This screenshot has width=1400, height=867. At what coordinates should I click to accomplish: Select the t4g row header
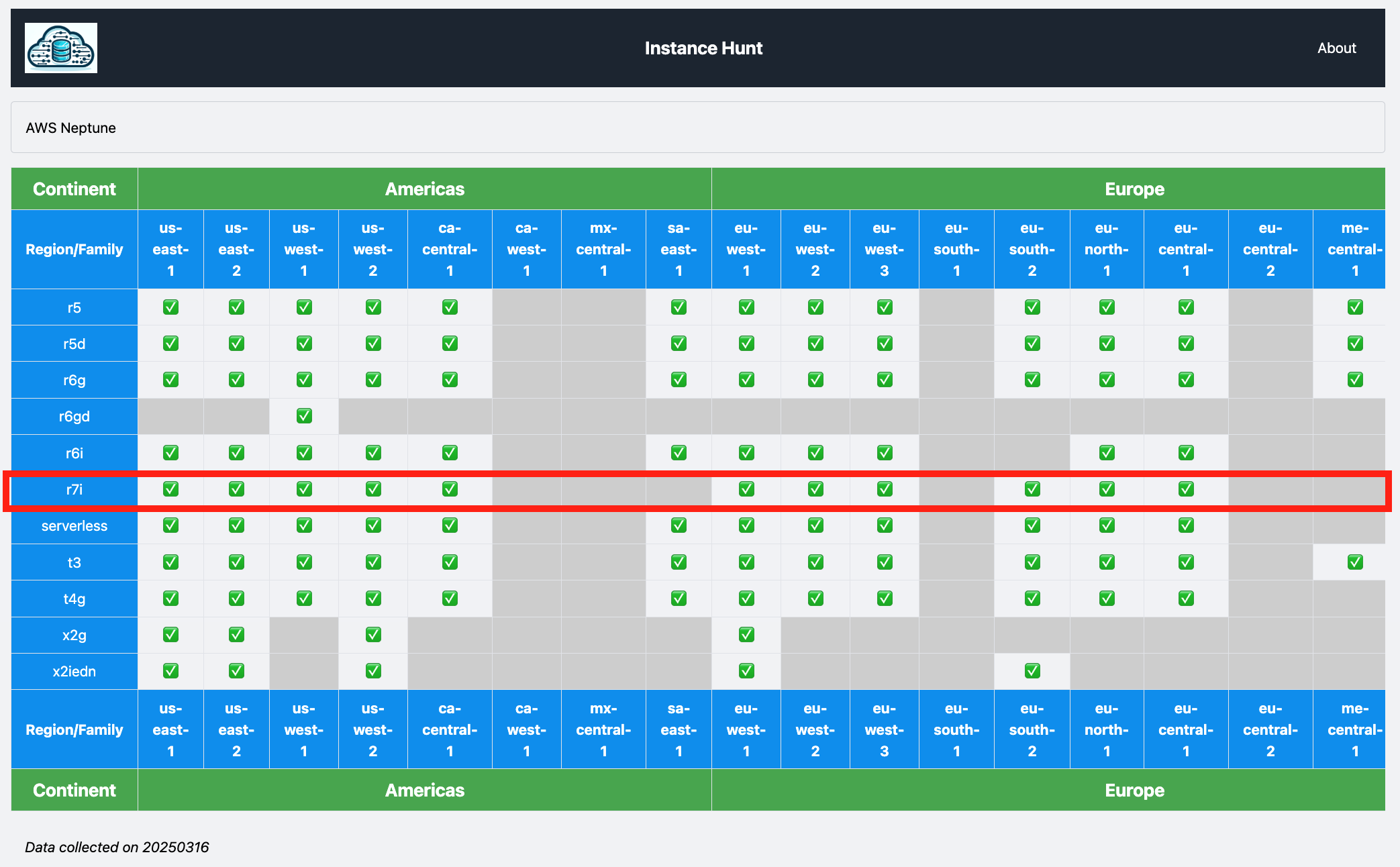coord(74,599)
